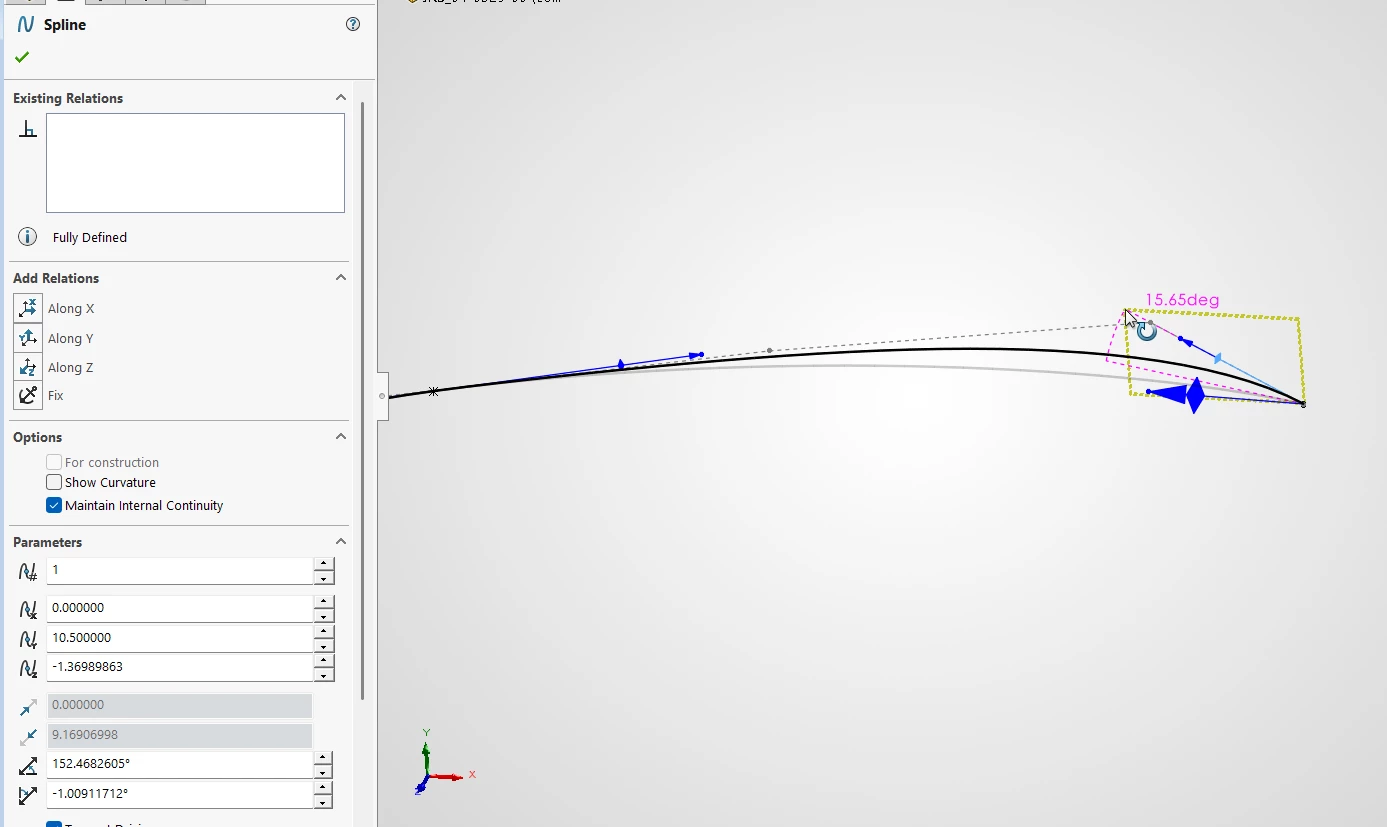Click the tangent weighting 2 icon
The width and height of the screenshot is (1387, 827).
pyautogui.click(x=28, y=737)
